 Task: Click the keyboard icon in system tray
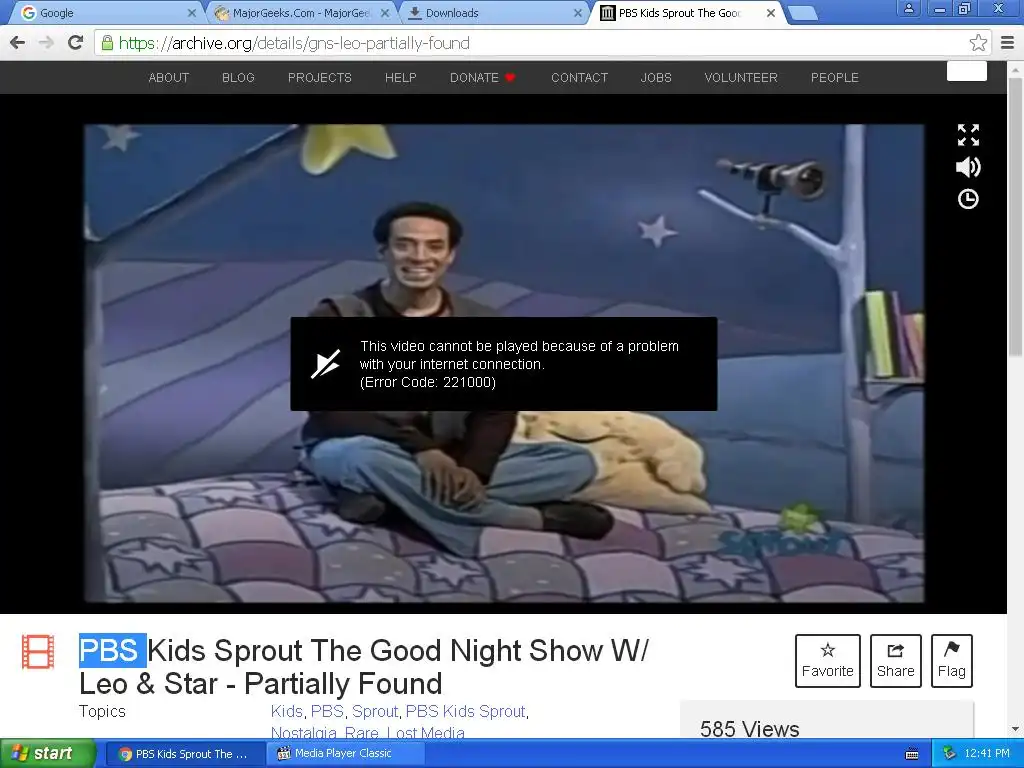click(912, 754)
